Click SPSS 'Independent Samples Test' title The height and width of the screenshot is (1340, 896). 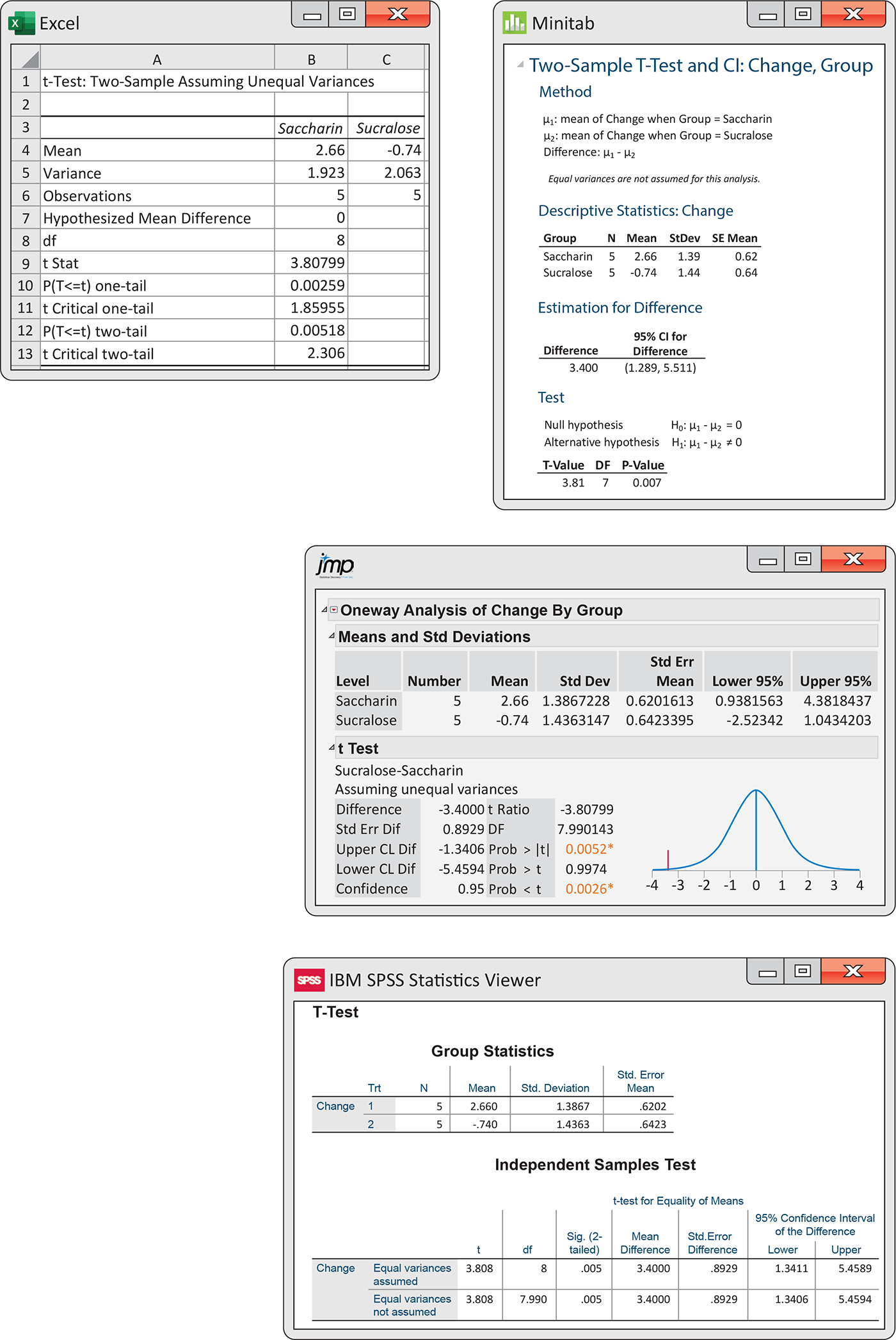pos(595,1165)
